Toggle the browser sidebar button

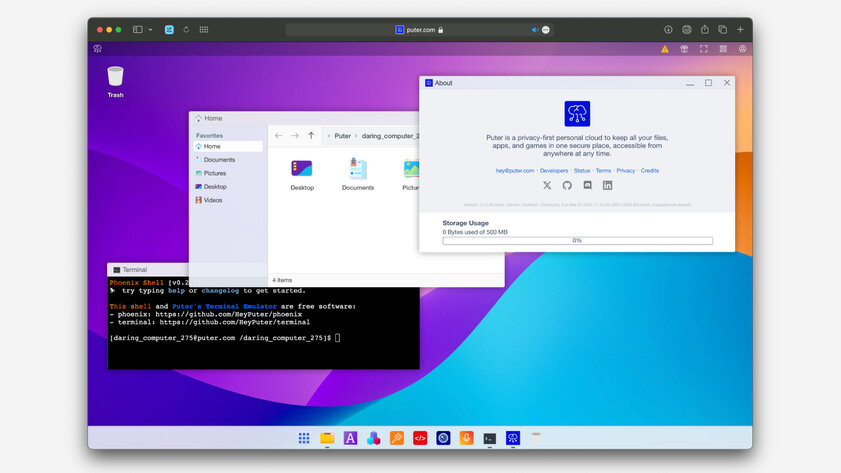tap(138, 30)
